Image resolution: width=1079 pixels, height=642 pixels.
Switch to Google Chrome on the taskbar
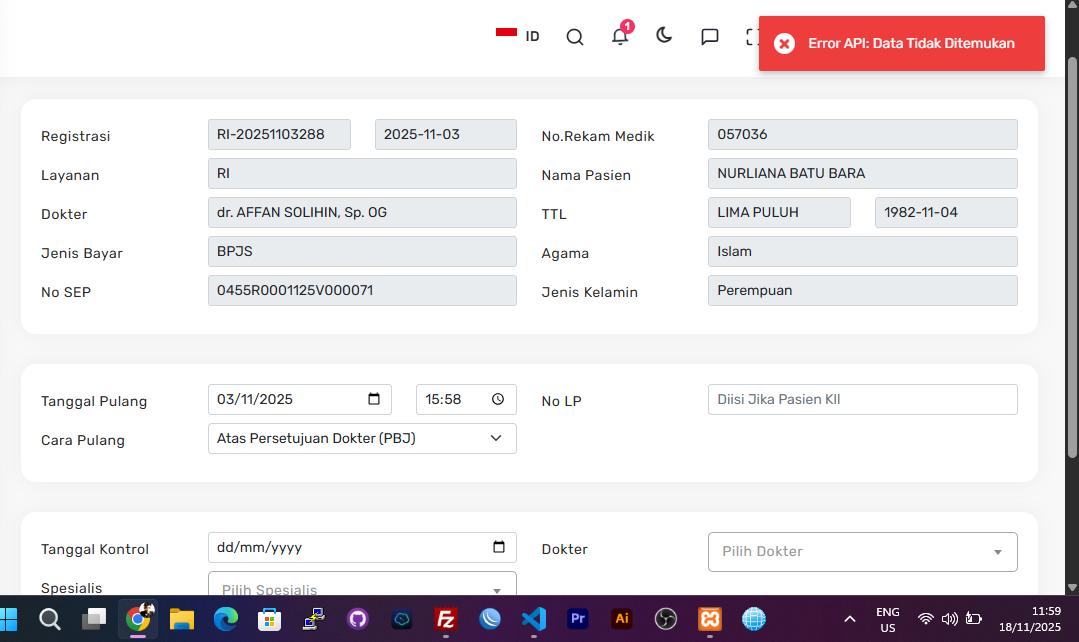138,619
